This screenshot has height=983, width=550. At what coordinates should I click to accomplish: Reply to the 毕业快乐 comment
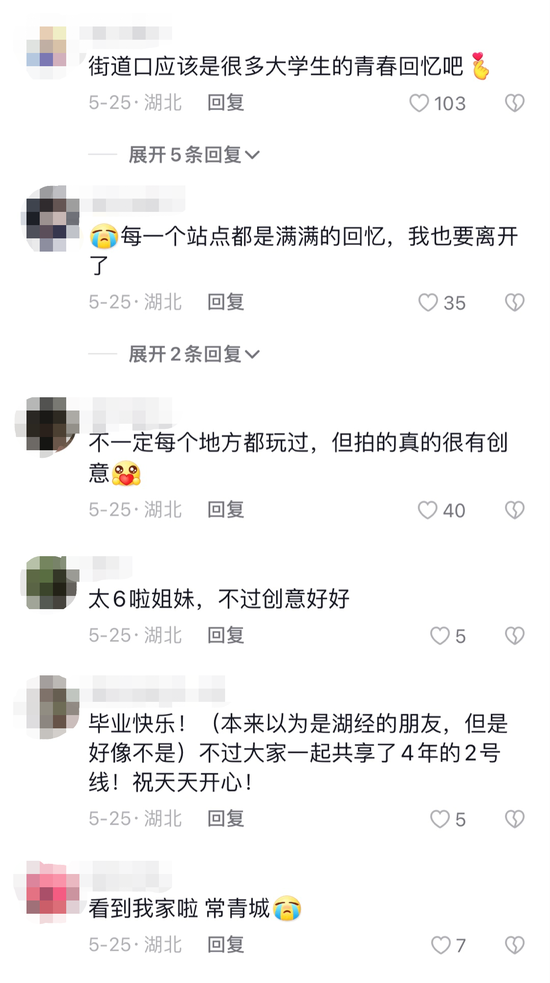(x=226, y=819)
